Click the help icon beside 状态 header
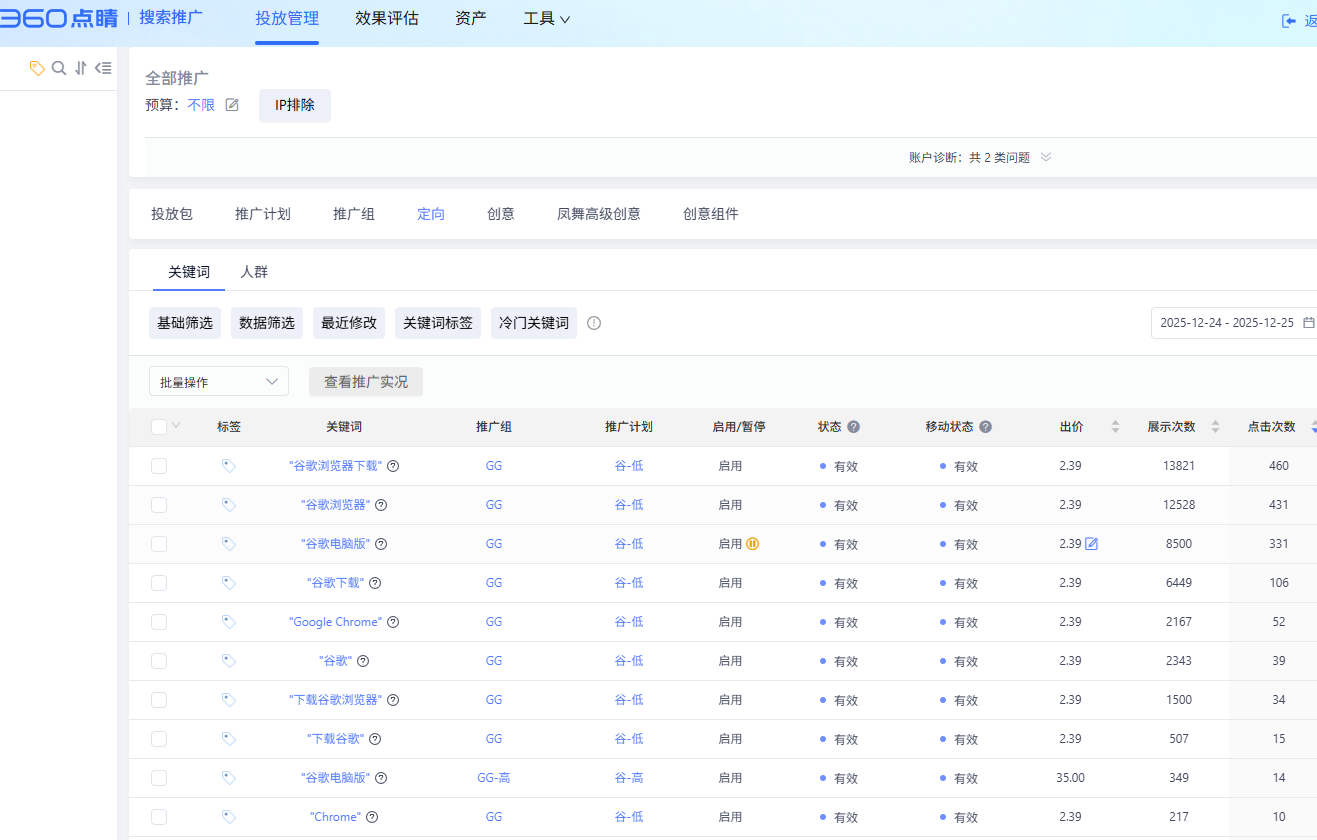 [x=853, y=427]
